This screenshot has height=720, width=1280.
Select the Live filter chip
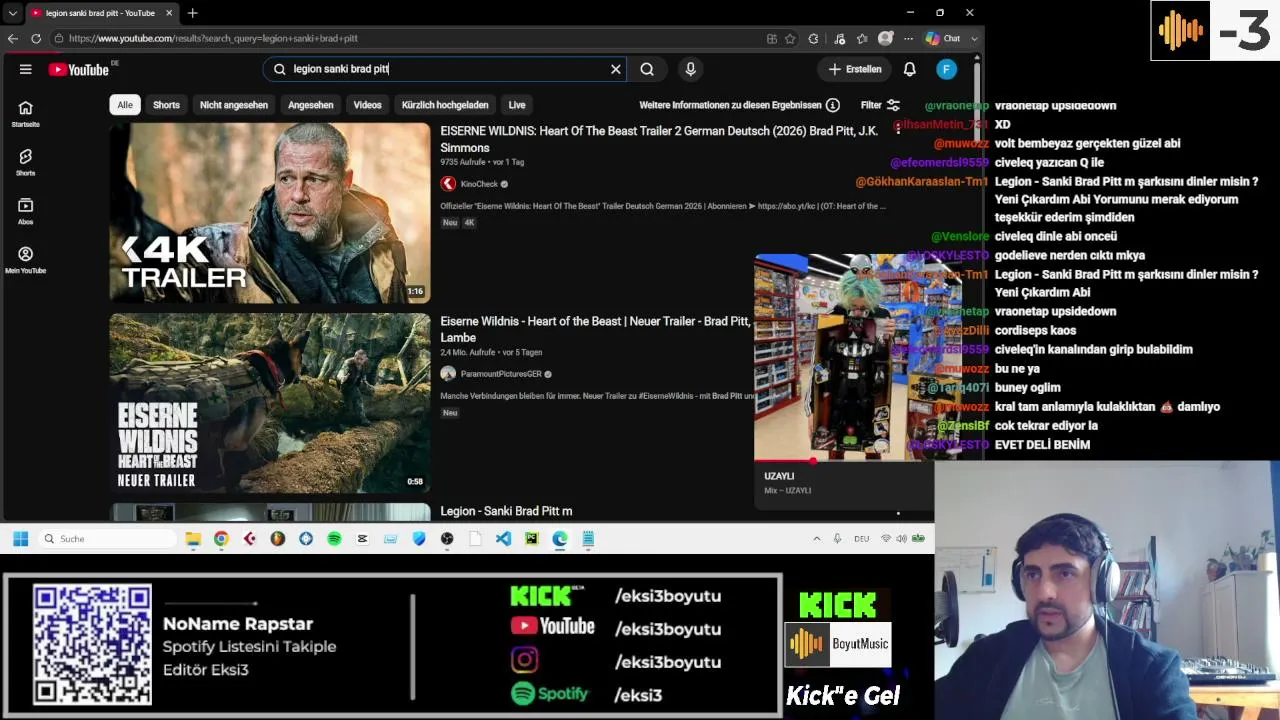pyautogui.click(x=517, y=105)
